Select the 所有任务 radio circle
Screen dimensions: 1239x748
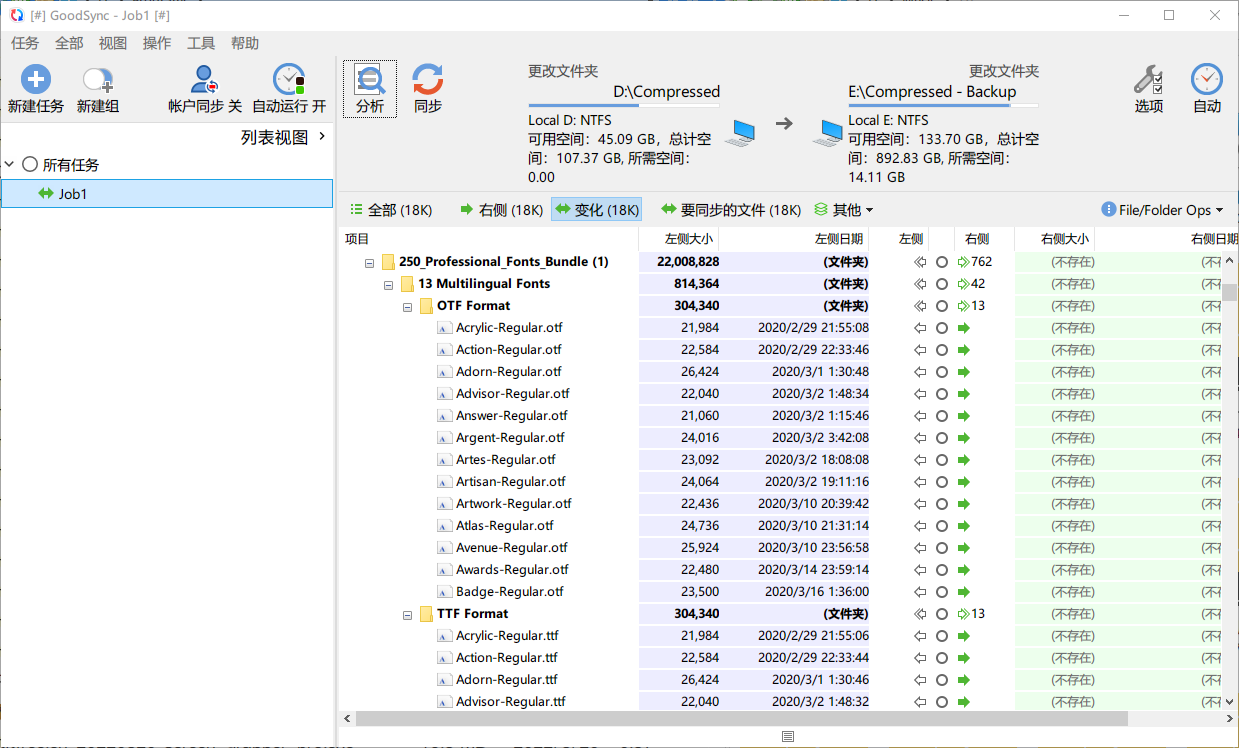click(30, 164)
